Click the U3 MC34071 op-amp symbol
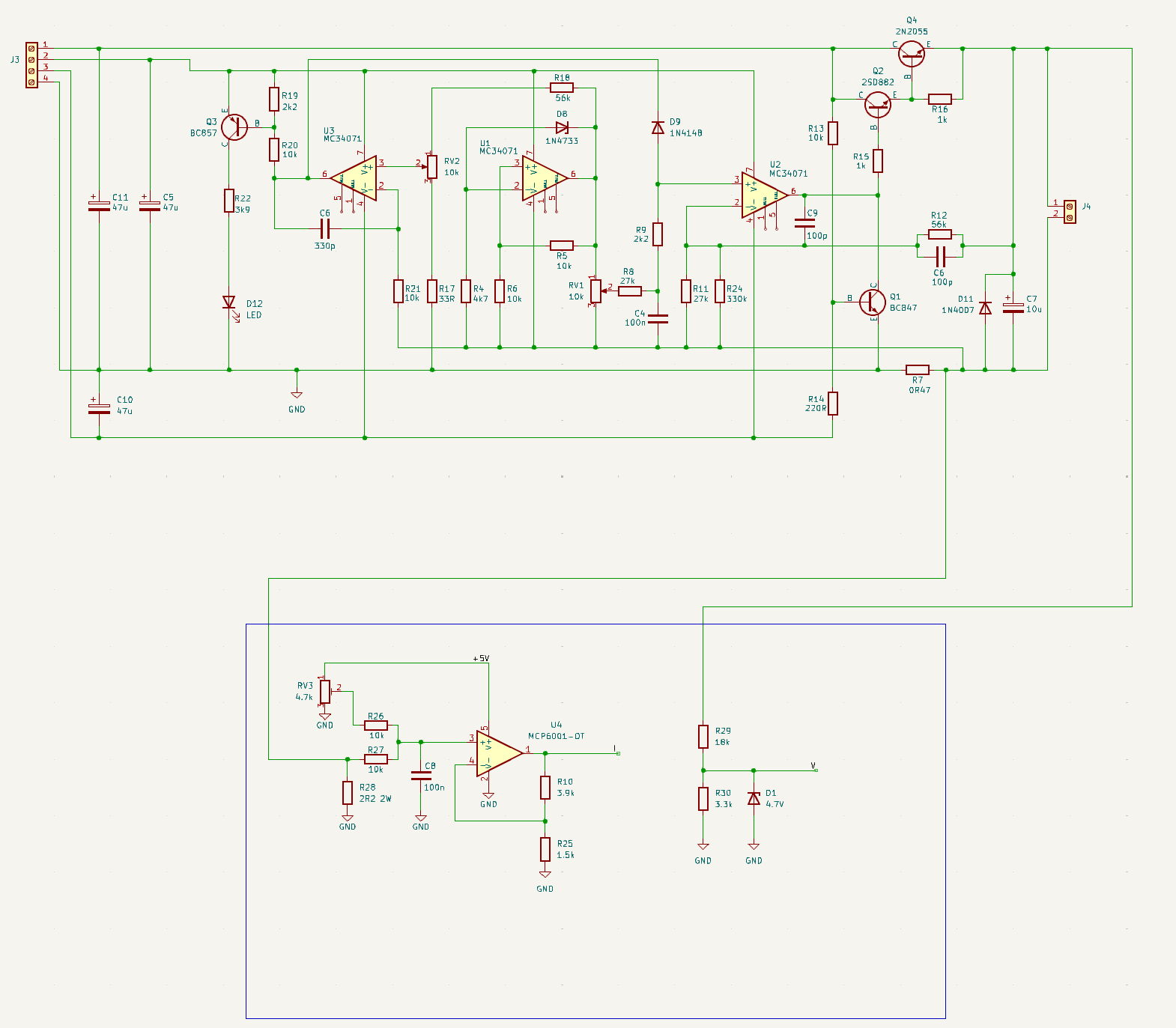1176x1028 pixels. [354, 178]
